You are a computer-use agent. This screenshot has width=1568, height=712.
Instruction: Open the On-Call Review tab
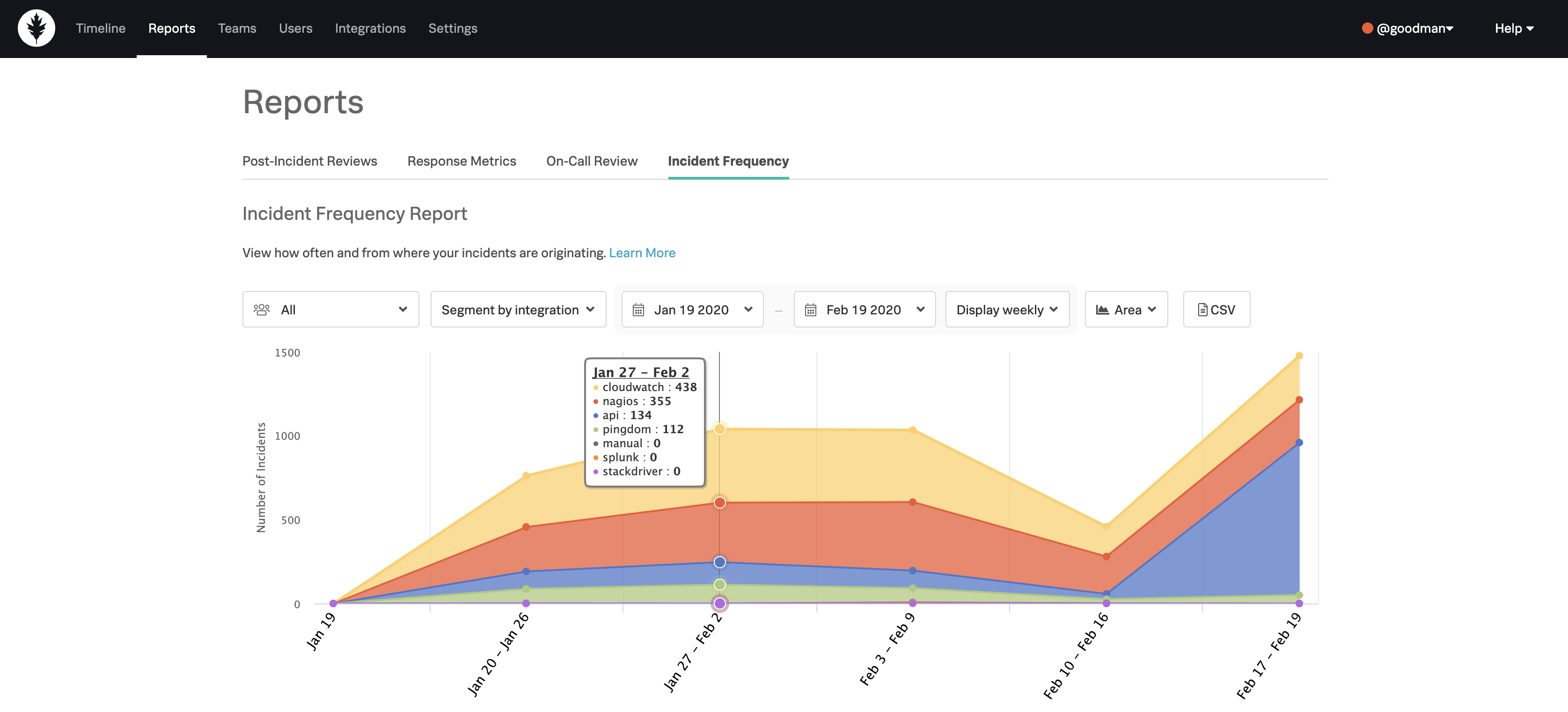pos(592,161)
